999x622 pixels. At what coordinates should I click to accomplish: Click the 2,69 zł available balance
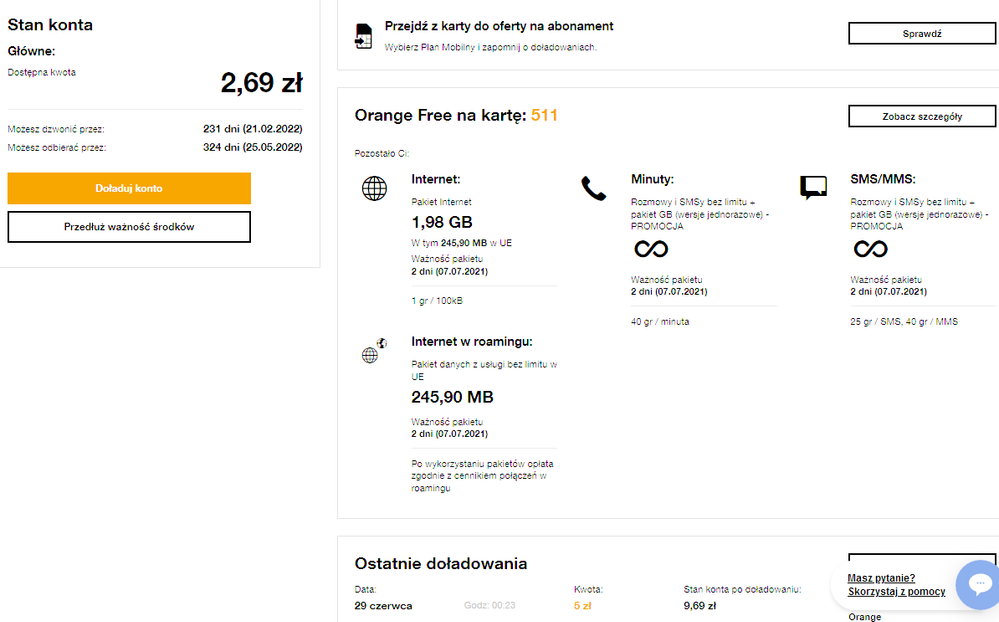pos(261,83)
